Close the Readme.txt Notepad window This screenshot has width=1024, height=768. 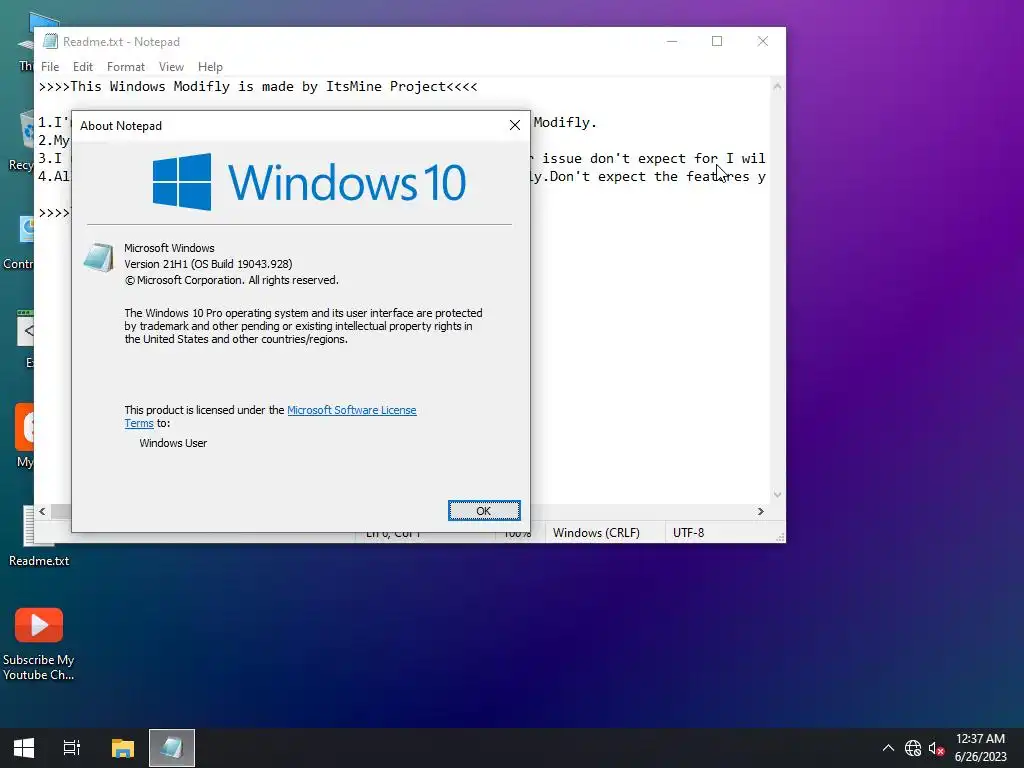(x=763, y=41)
